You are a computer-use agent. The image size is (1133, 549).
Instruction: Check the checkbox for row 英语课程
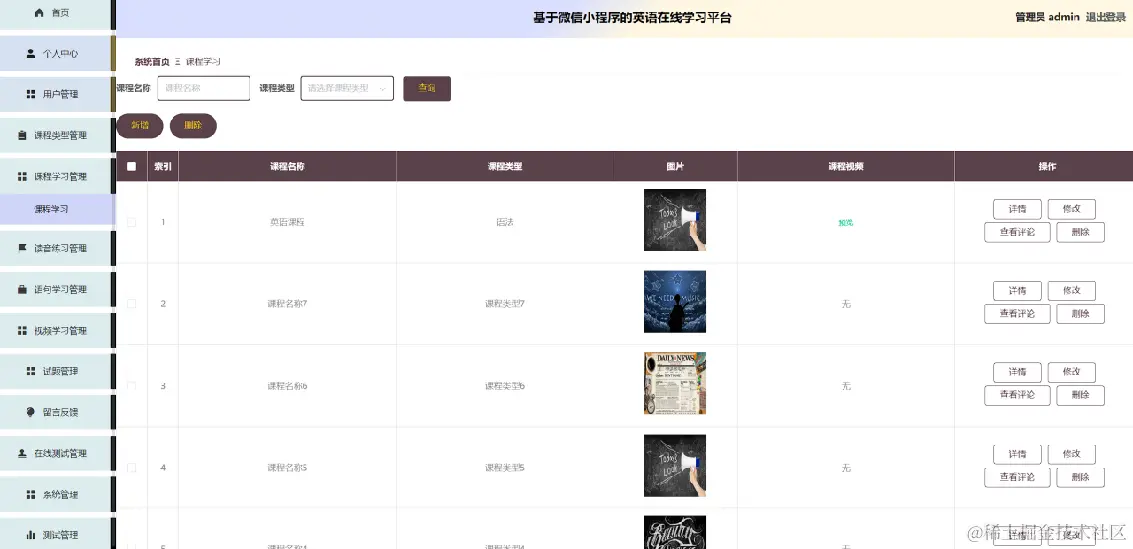click(132, 222)
